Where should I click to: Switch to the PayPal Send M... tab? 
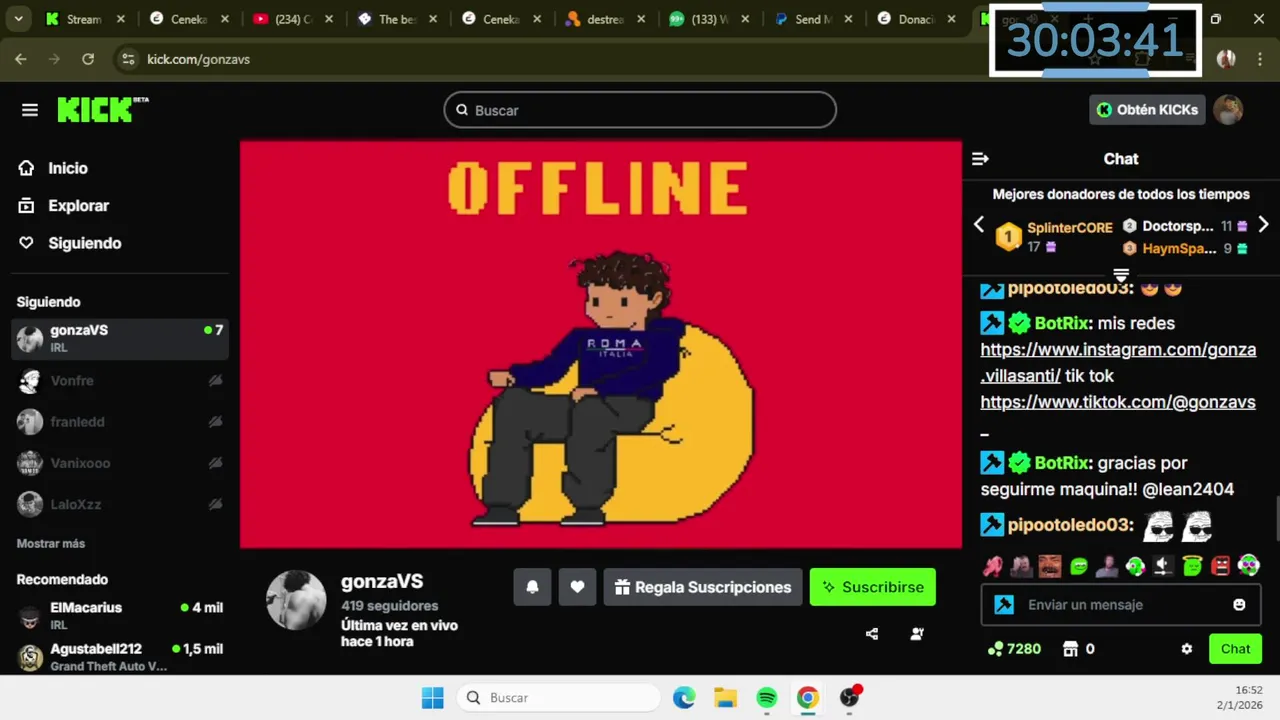tap(813, 19)
